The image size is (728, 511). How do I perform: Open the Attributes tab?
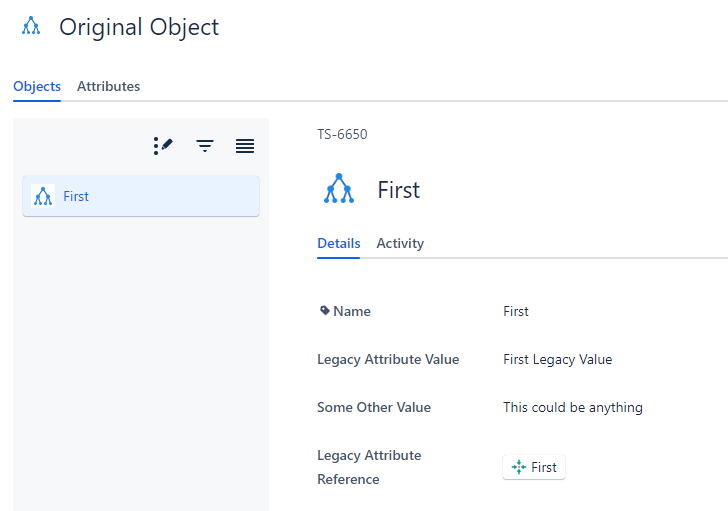108,86
